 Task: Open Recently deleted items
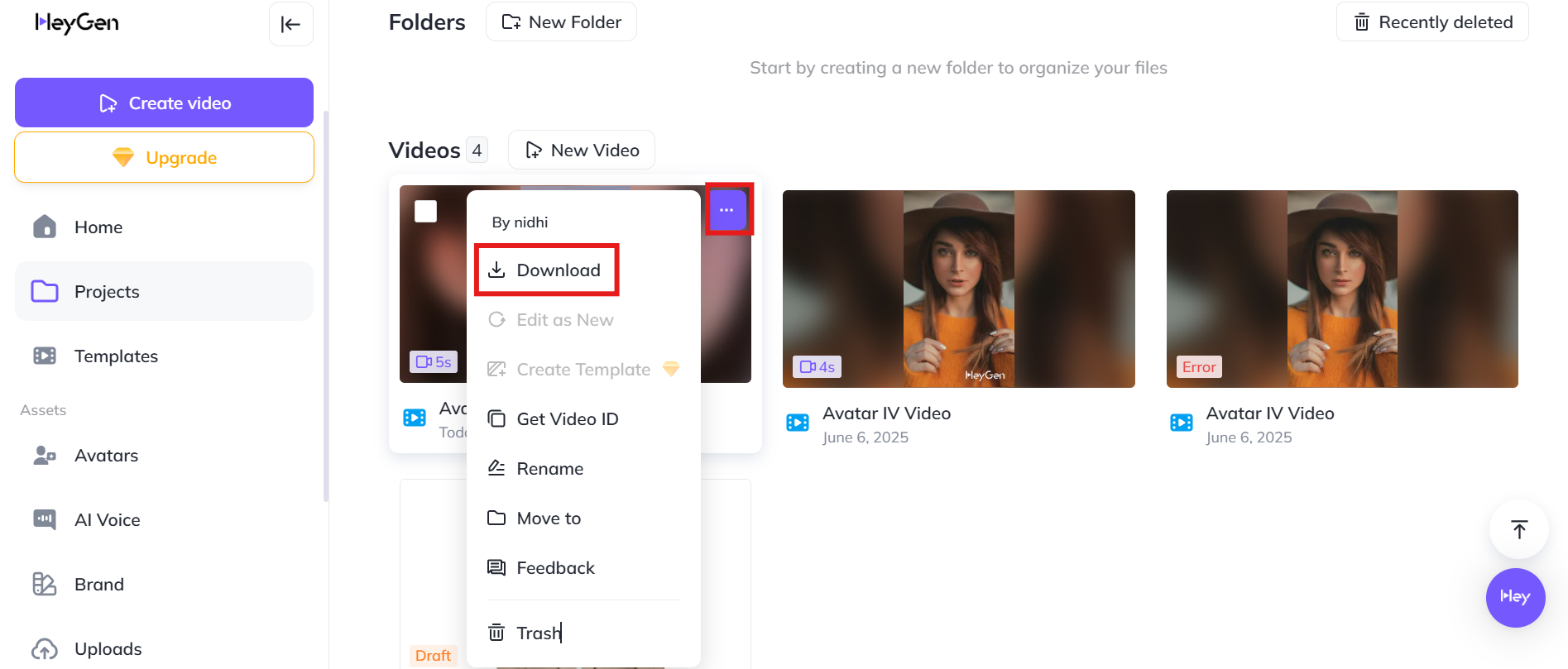(1431, 22)
